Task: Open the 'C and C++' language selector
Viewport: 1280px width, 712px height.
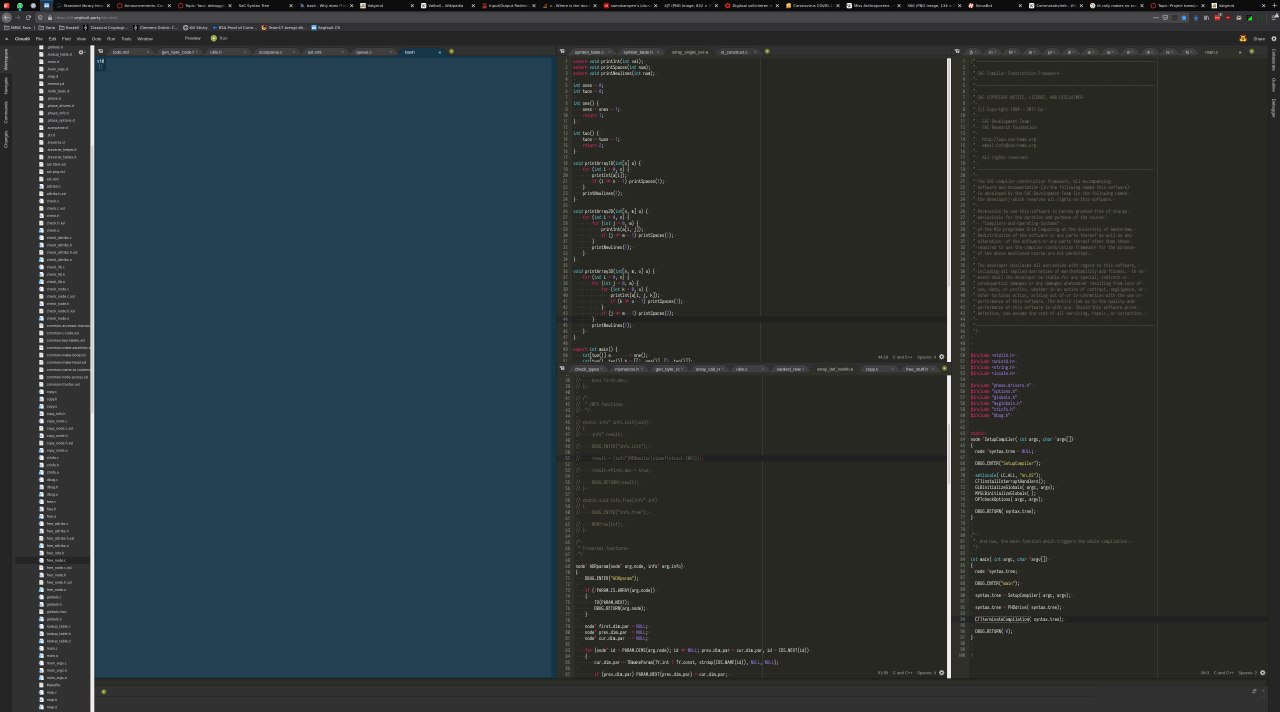Action: pyautogui.click(x=903, y=356)
